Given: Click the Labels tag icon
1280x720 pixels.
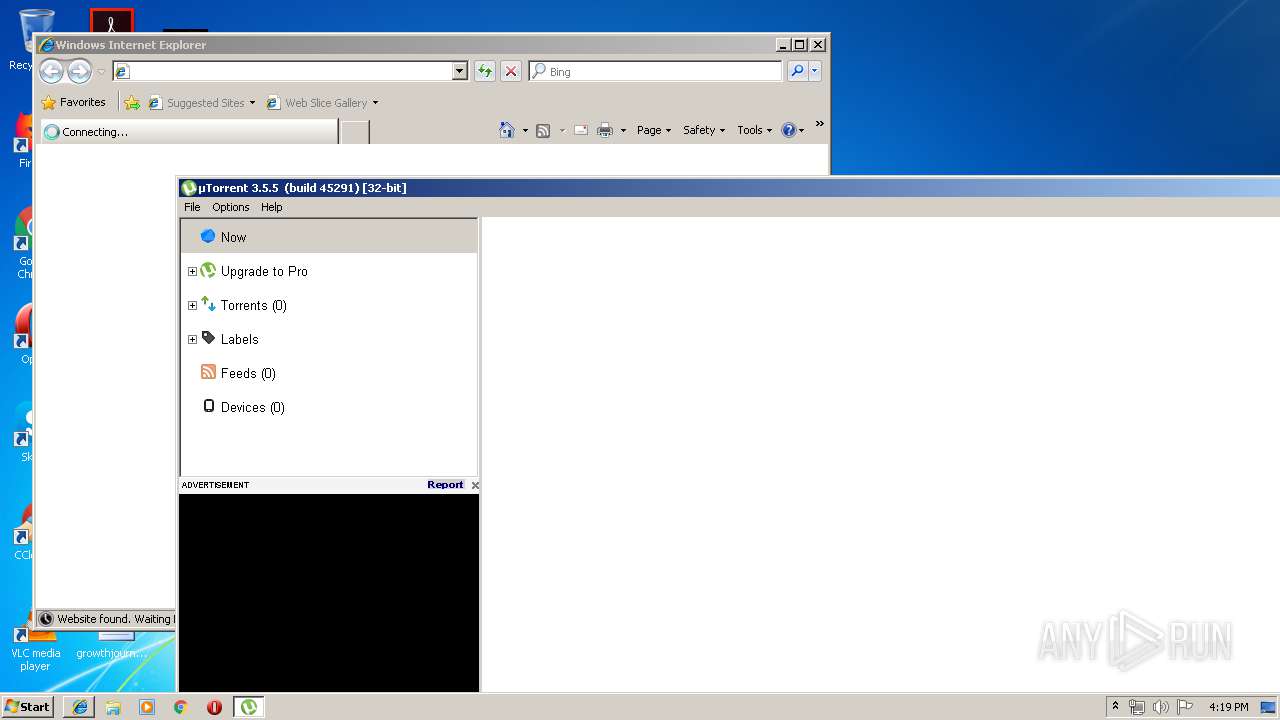Looking at the screenshot, I should pos(208,338).
